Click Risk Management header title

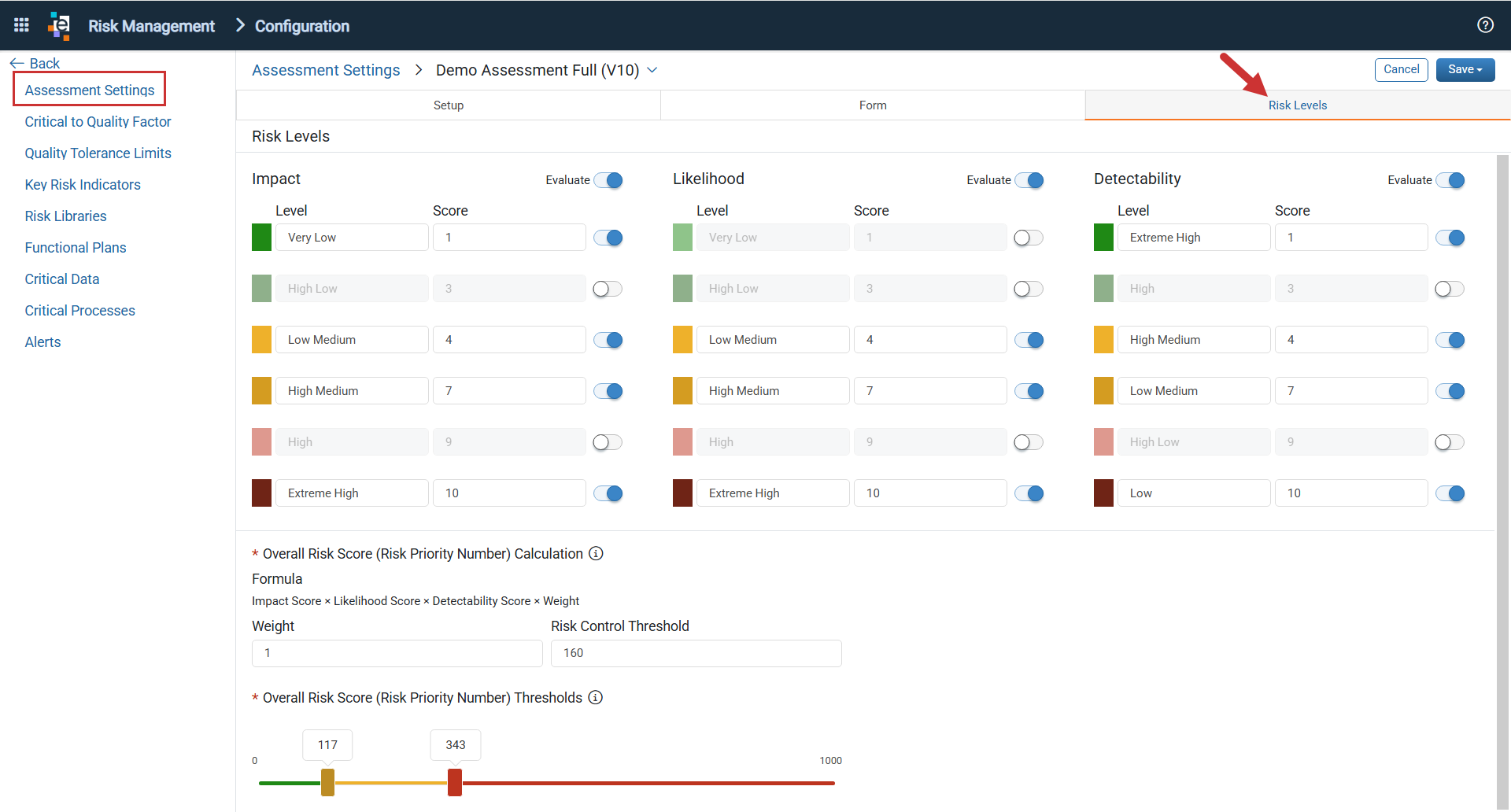[151, 26]
